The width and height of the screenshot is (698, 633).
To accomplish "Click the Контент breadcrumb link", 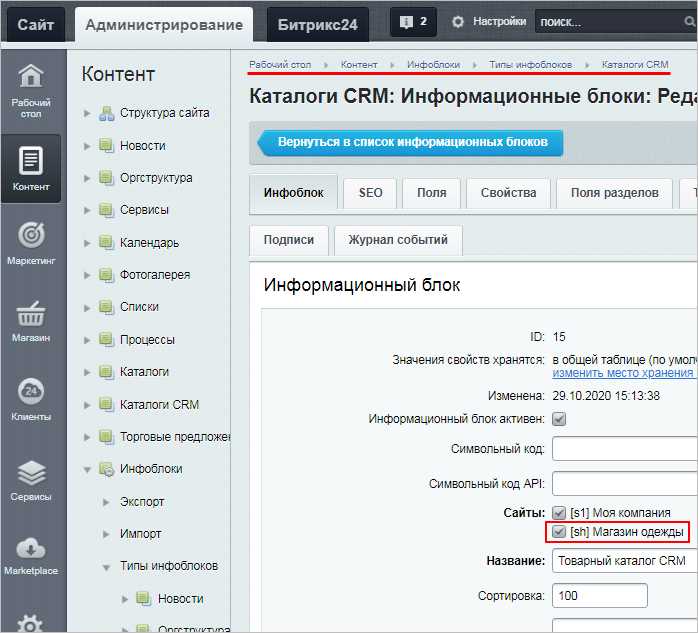I will pos(359,65).
